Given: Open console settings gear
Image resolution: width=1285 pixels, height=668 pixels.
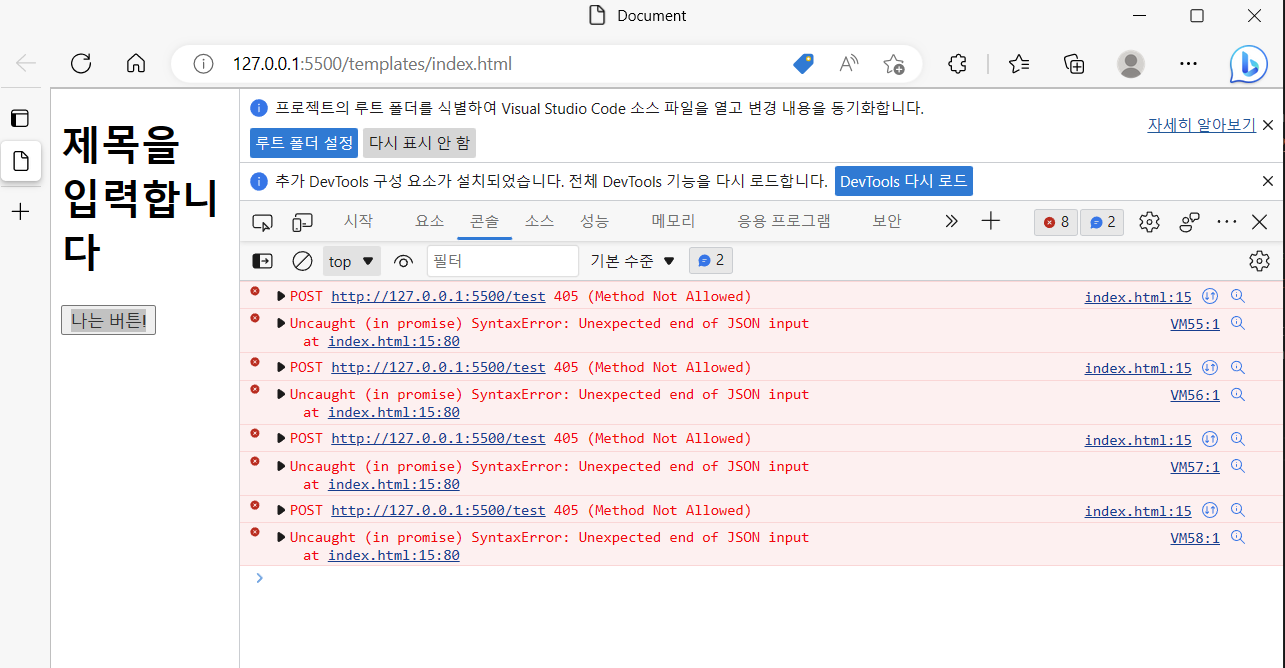Looking at the screenshot, I should coord(1259,261).
